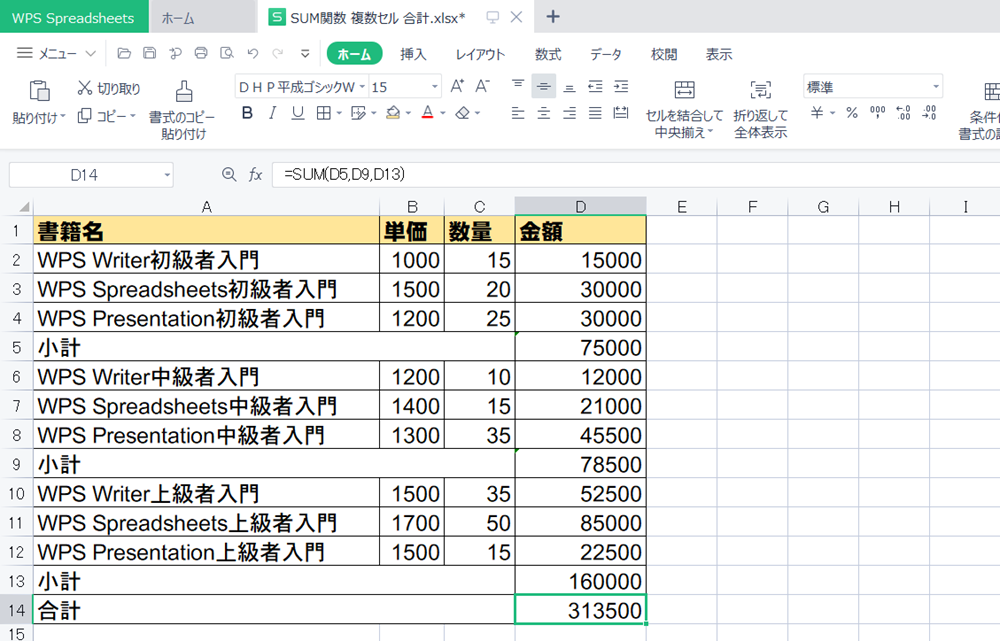Viewport: 1000px width, 641px height.
Task: Toggle middle vertical alignment
Action: coord(543,85)
